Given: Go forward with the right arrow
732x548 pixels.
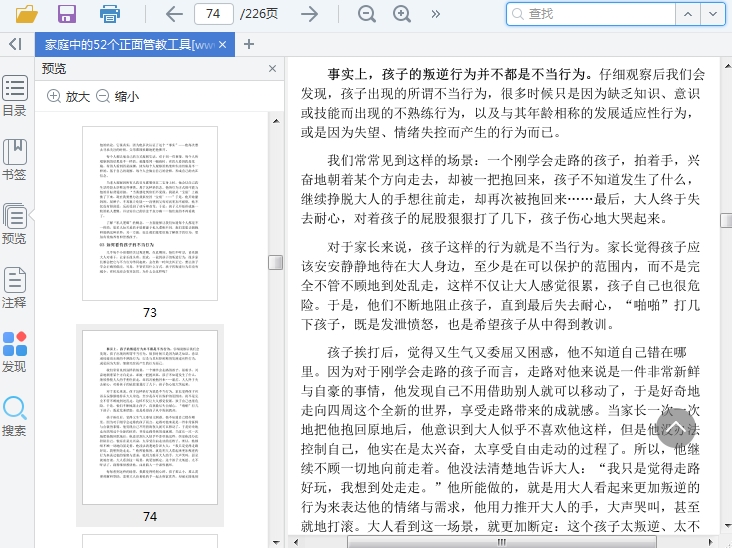Looking at the screenshot, I should coord(310,14).
